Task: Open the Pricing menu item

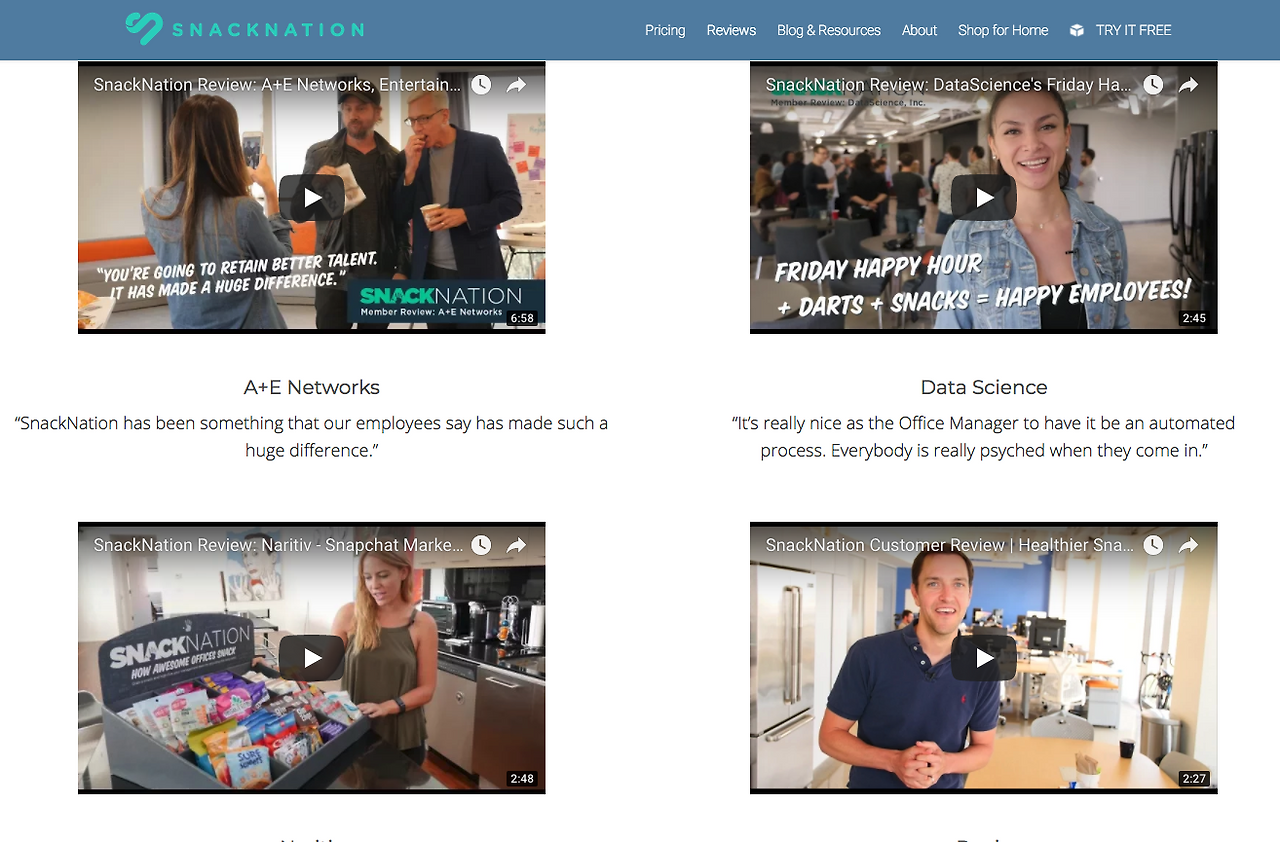Action: (x=665, y=30)
